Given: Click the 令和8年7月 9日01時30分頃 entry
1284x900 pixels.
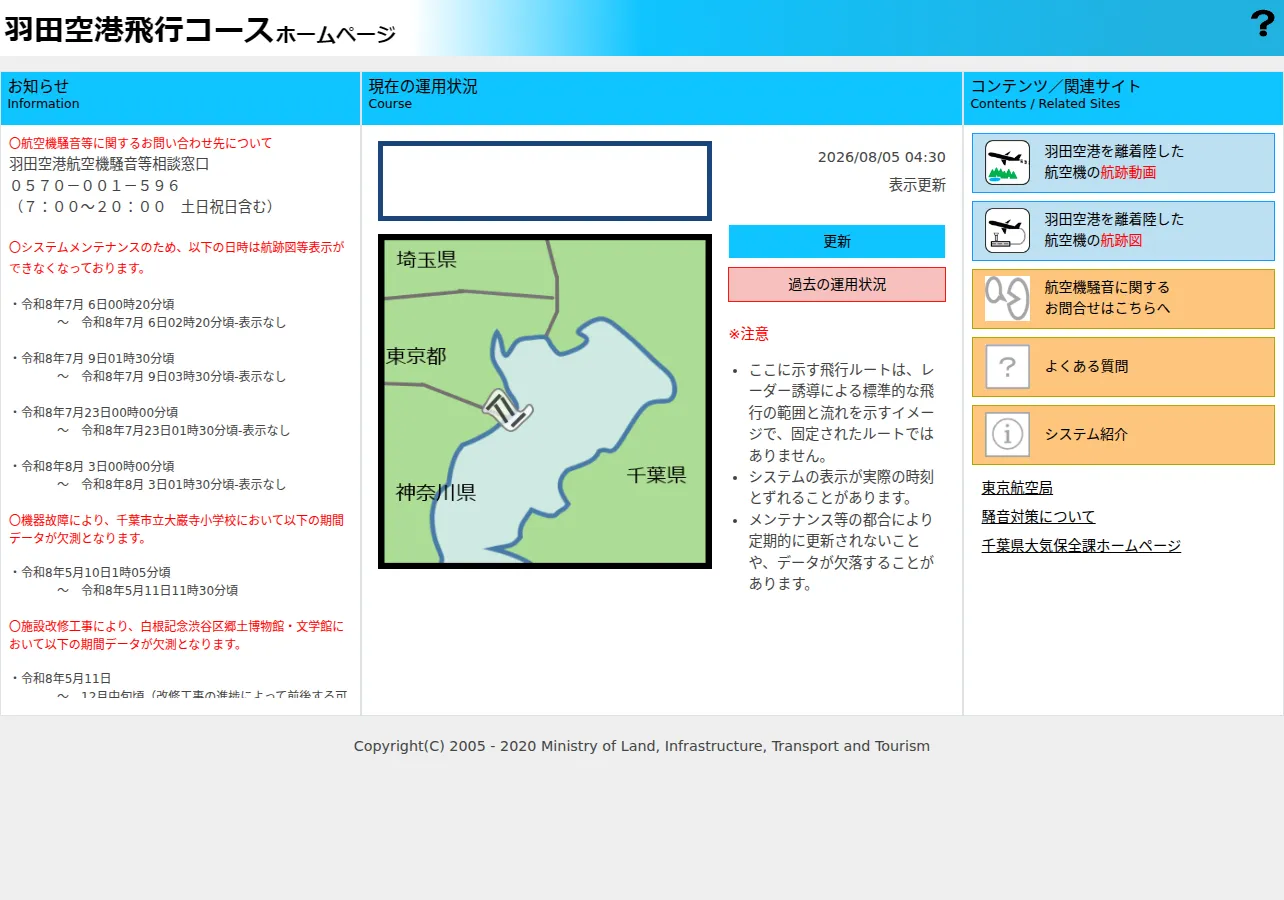Looking at the screenshot, I should point(92,358).
